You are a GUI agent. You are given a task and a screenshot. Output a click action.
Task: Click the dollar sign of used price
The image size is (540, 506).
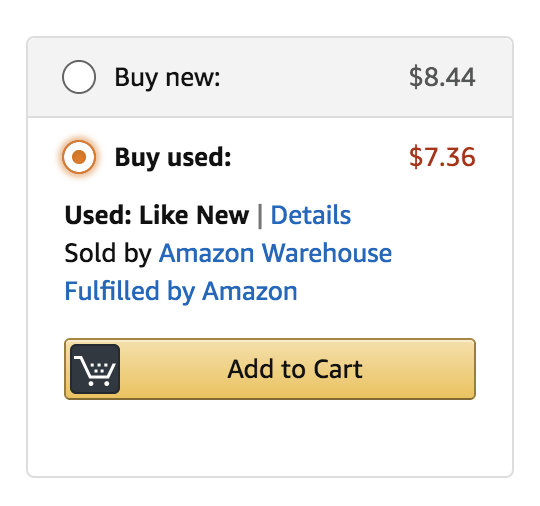pyautogui.click(x=416, y=157)
